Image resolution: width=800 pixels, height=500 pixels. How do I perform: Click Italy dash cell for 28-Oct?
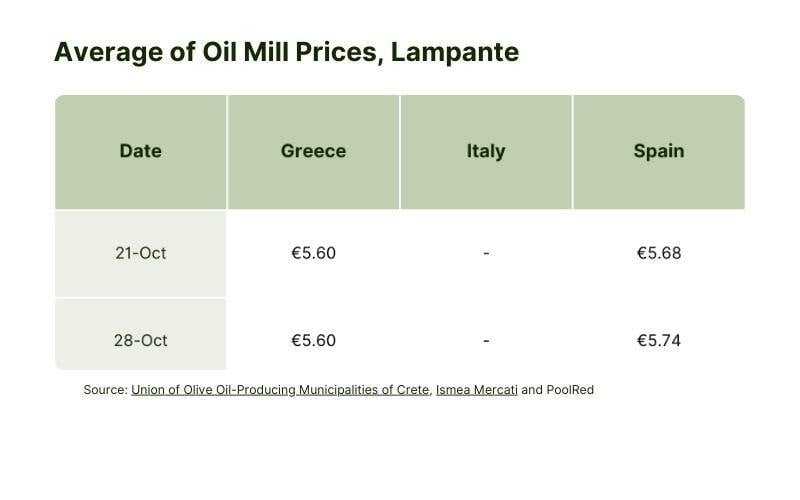(x=486, y=340)
